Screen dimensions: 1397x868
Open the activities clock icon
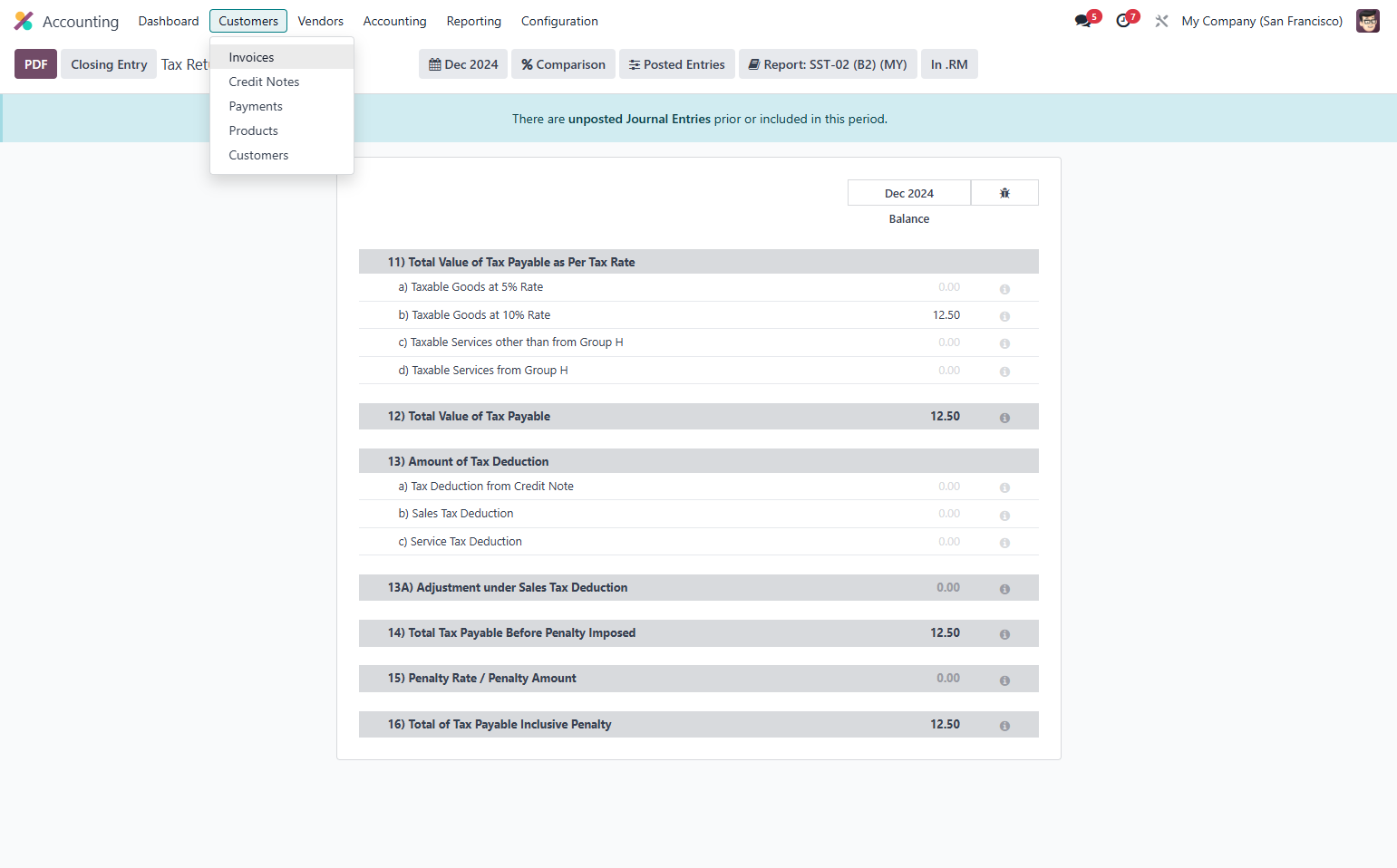(x=1124, y=21)
